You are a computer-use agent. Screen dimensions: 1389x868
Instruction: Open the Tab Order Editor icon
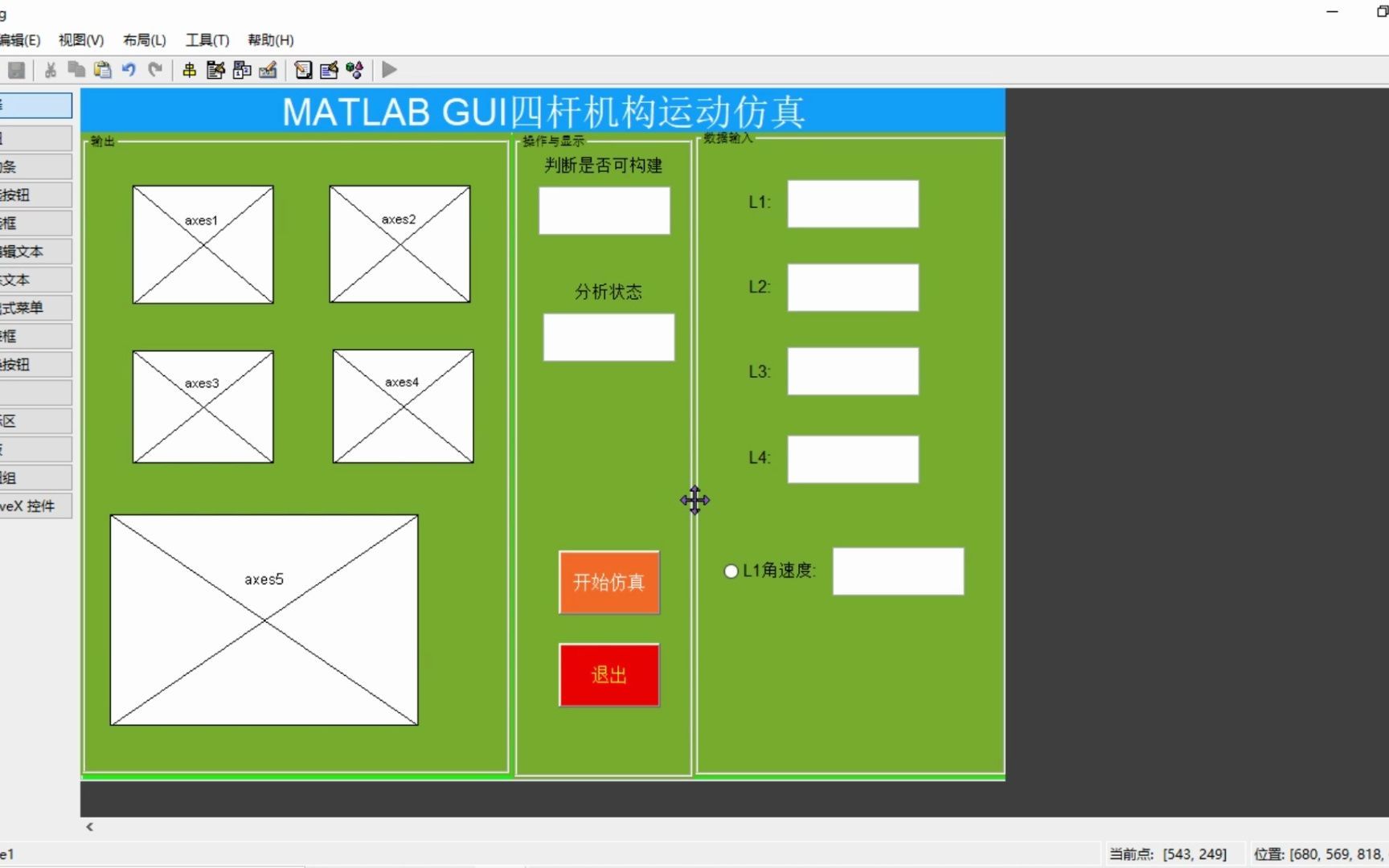pos(242,70)
